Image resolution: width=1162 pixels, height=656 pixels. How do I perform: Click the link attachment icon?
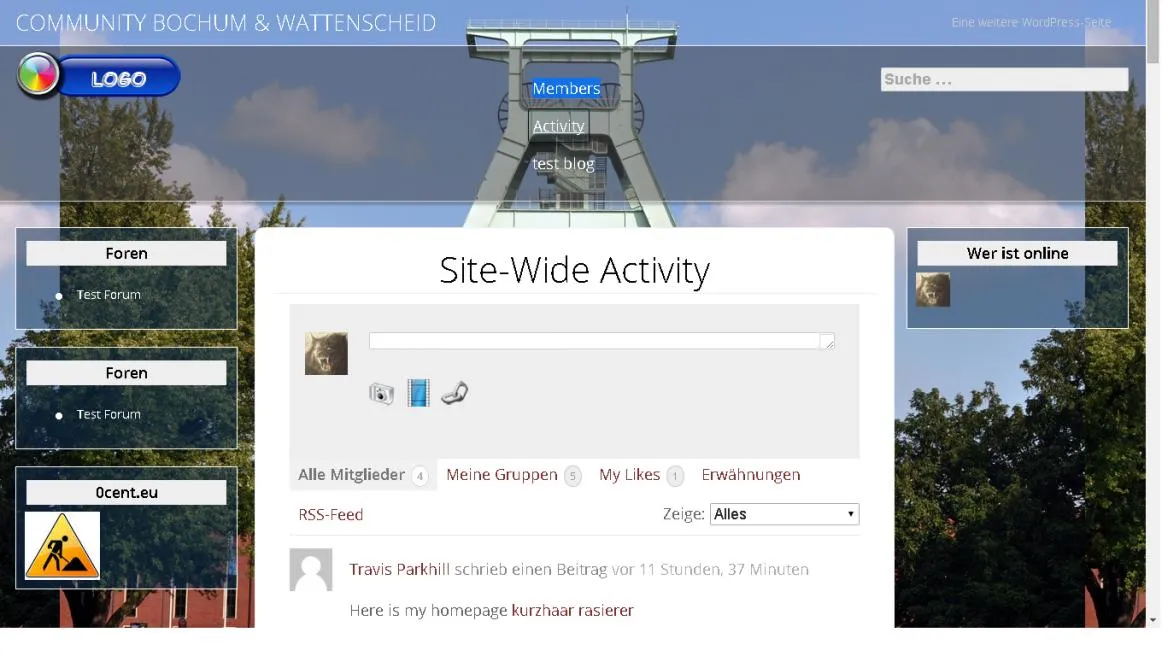[454, 393]
